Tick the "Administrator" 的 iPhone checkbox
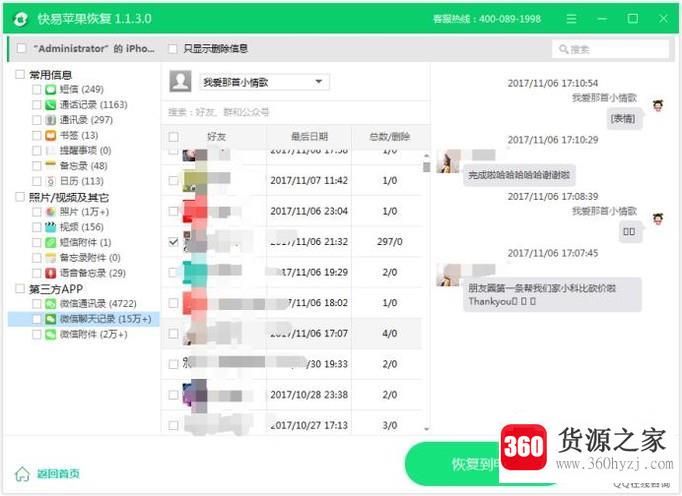 point(21,48)
